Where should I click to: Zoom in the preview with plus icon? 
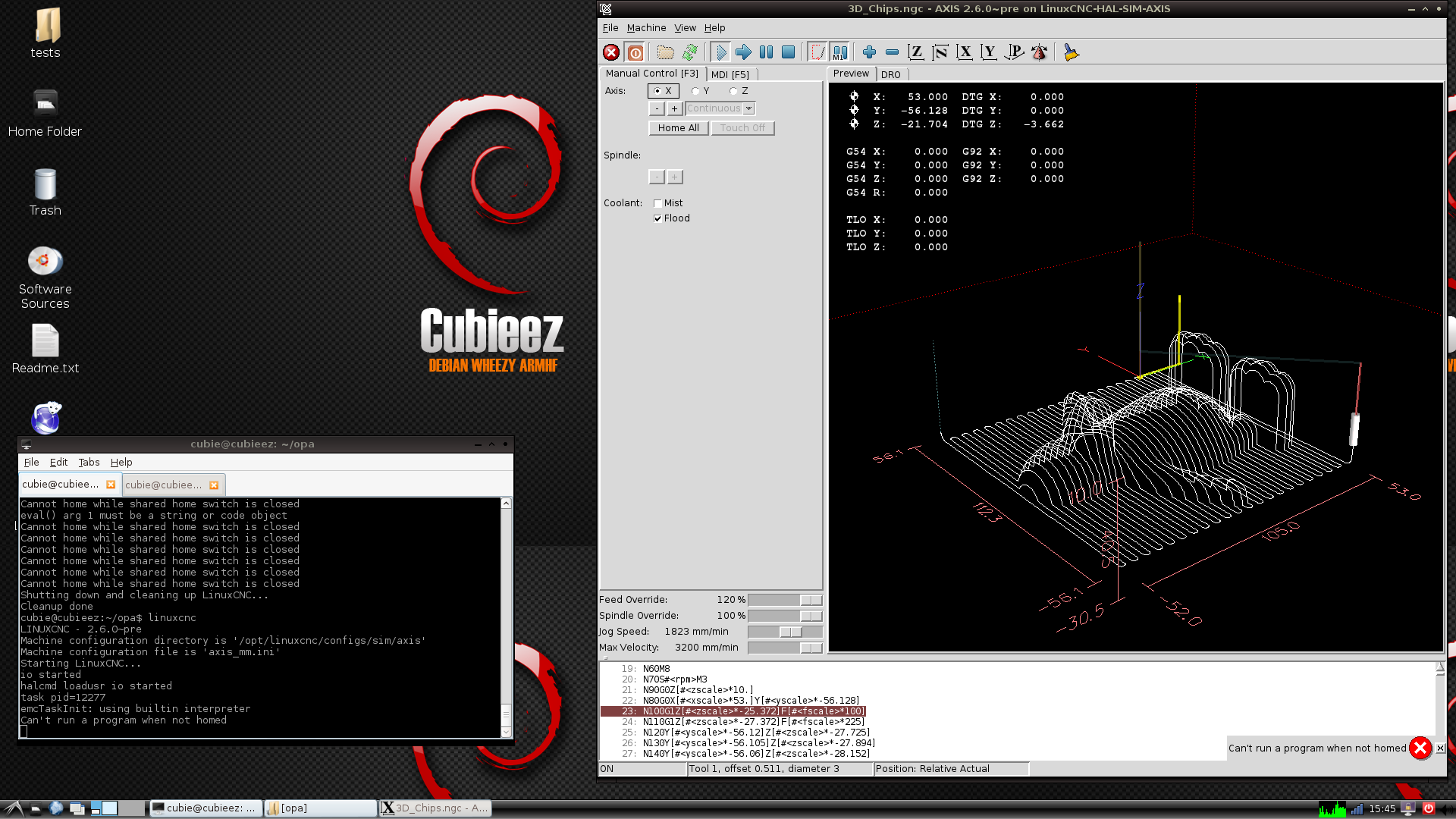[869, 52]
